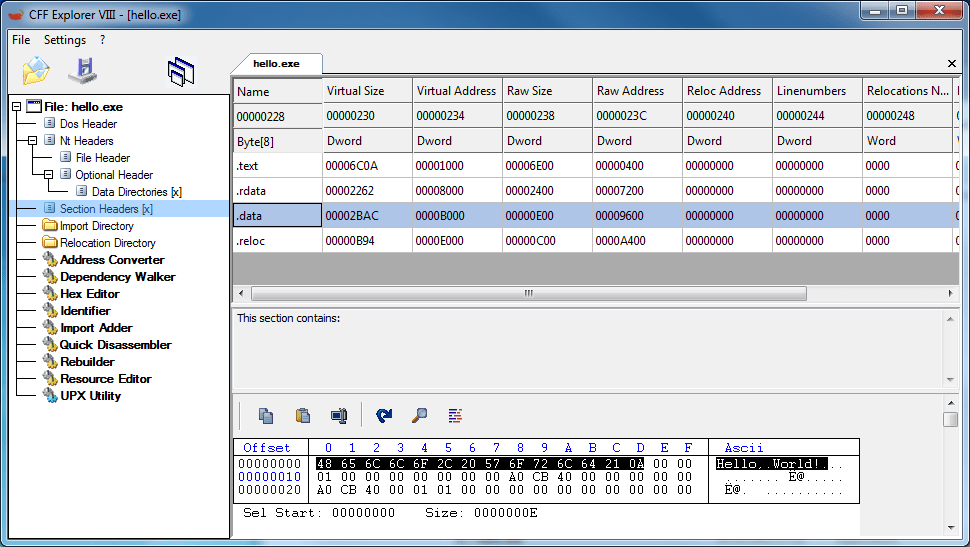The height and width of the screenshot is (547, 970).
Task: Open the File menu
Action: click(21, 40)
